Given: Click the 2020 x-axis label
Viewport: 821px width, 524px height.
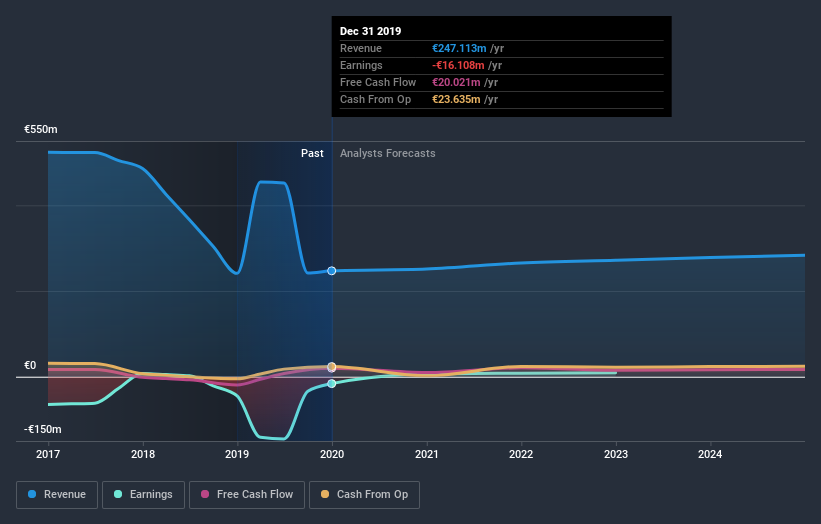Looking at the screenshot, I should (x=332, y=454).
